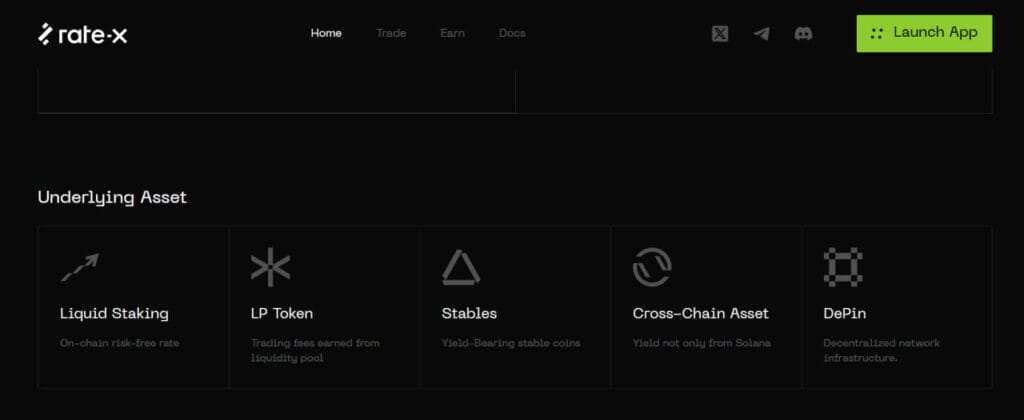
Task: Select the Stables card title
Action: pos(469,314)
